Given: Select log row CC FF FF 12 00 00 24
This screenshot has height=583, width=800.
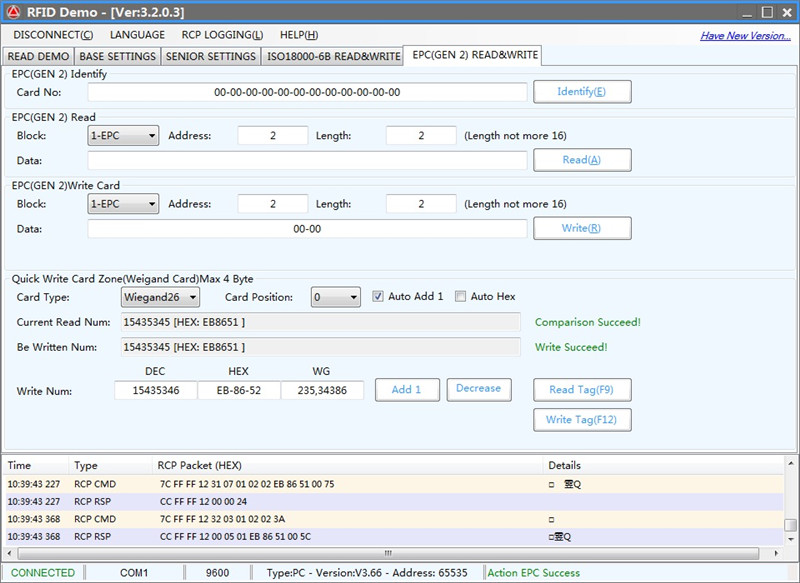Looking at the screenshot, I should pos(394,501).
